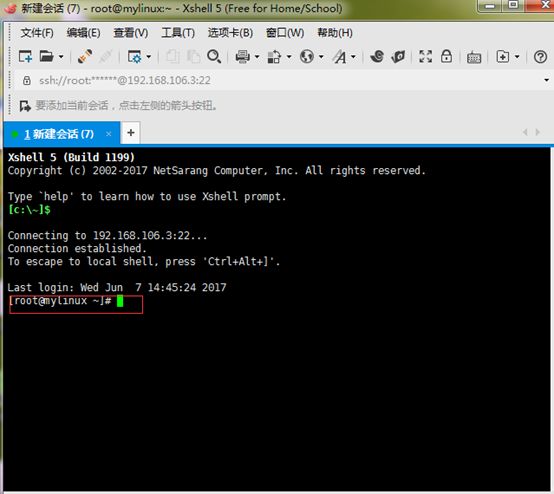The image size is (554, 494).
Task: Open the 窗口(W) menu
Action: (x=285, y=33)
